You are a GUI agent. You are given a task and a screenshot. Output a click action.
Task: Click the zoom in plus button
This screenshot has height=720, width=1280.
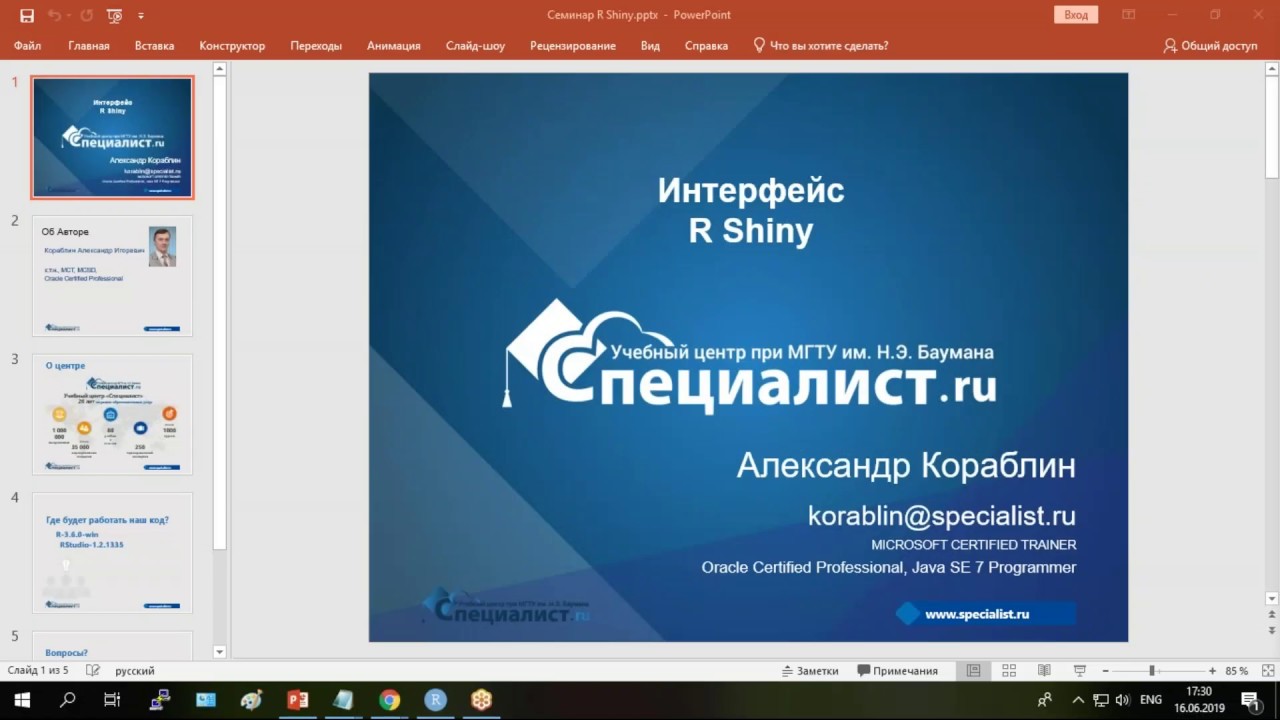pos(1212,671)
